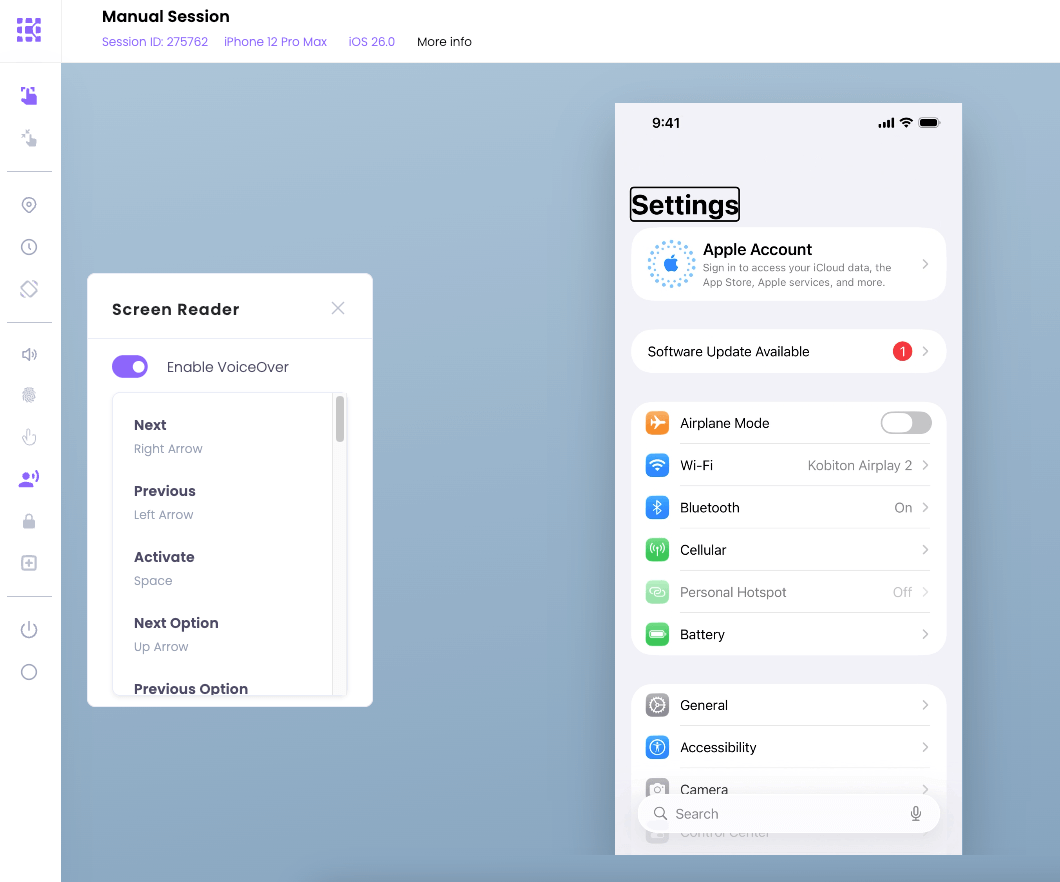Select the multi-touch gesture tool
Viewport: 1060px width, 882px height.
pyautogui.click(x=29, y=138)
